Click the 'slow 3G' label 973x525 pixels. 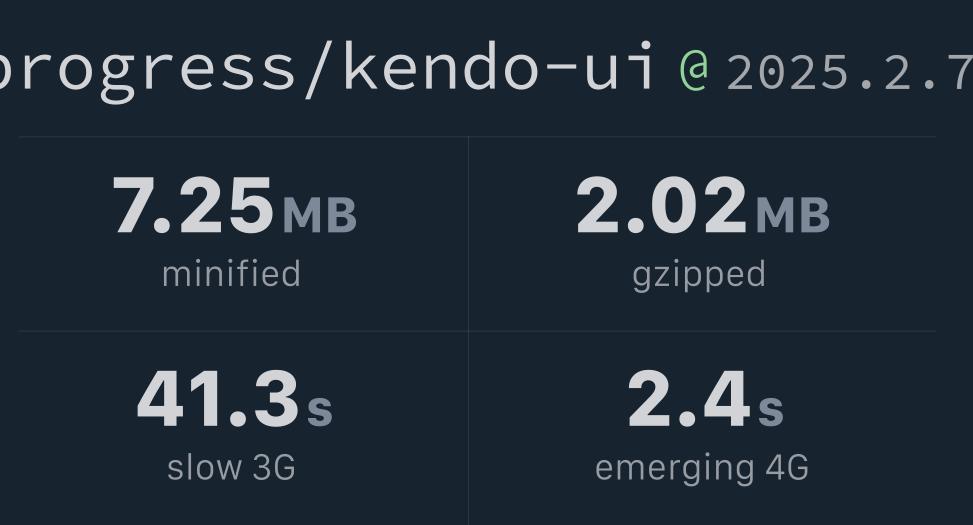pyautogui.click(x=231, y=467)
